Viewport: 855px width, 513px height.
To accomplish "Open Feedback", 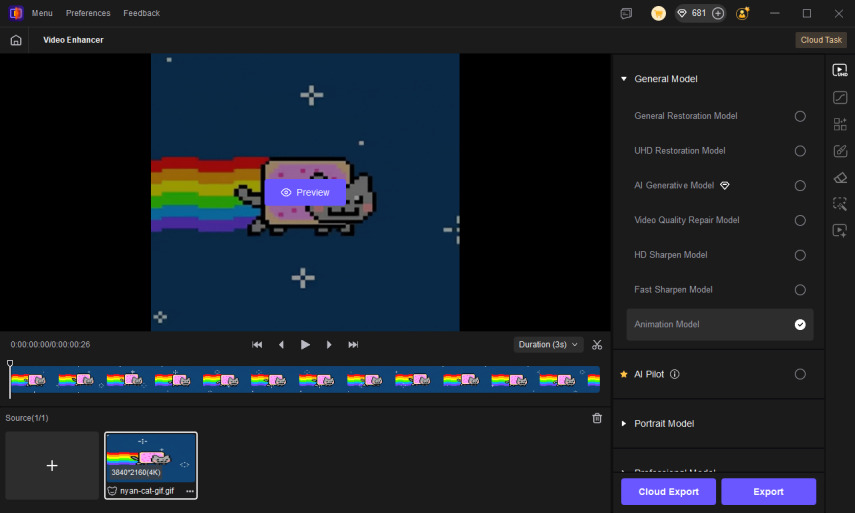I will pyautogui.click(x=141, y=13).
